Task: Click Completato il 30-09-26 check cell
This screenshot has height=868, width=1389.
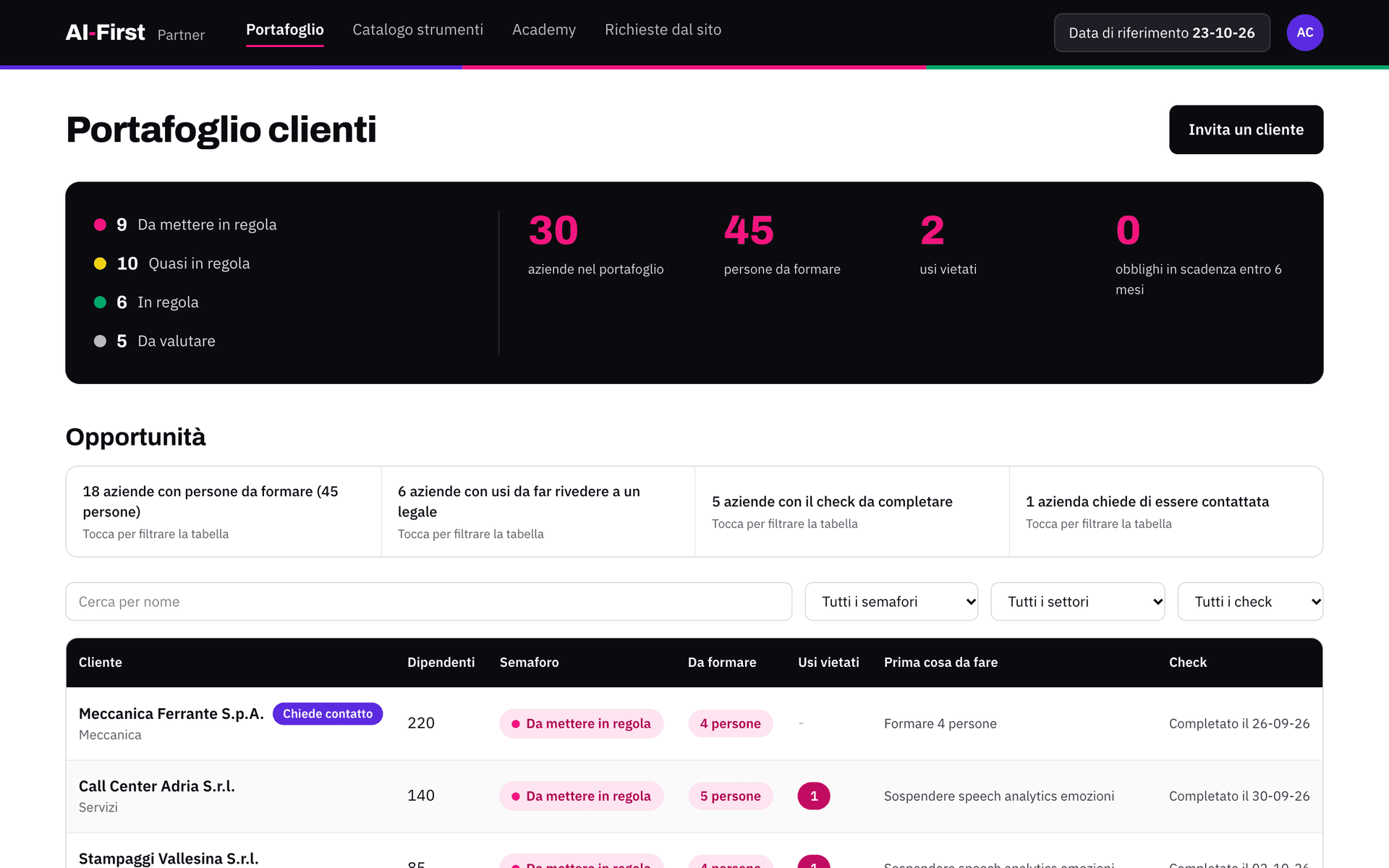Action: [x=1239, y=796]
